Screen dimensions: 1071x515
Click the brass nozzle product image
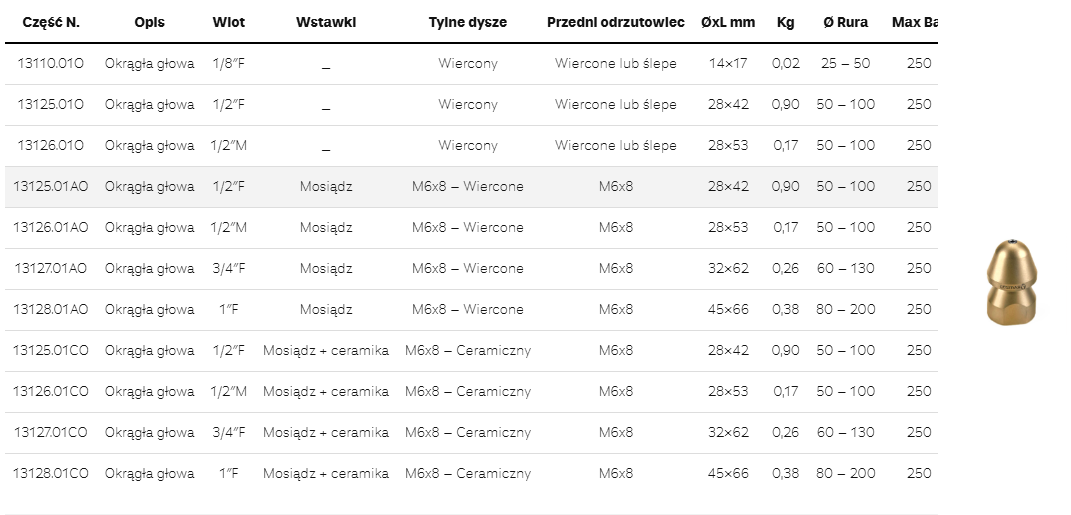(x=1009, y=282)
